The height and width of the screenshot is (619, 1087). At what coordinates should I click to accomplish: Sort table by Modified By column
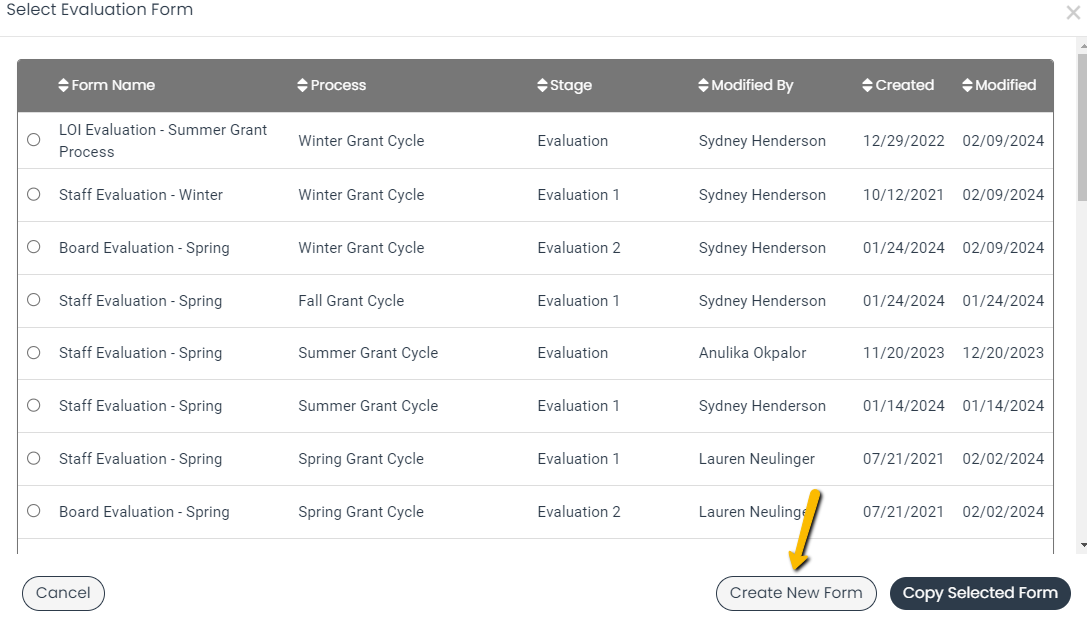tap(745, 85)
